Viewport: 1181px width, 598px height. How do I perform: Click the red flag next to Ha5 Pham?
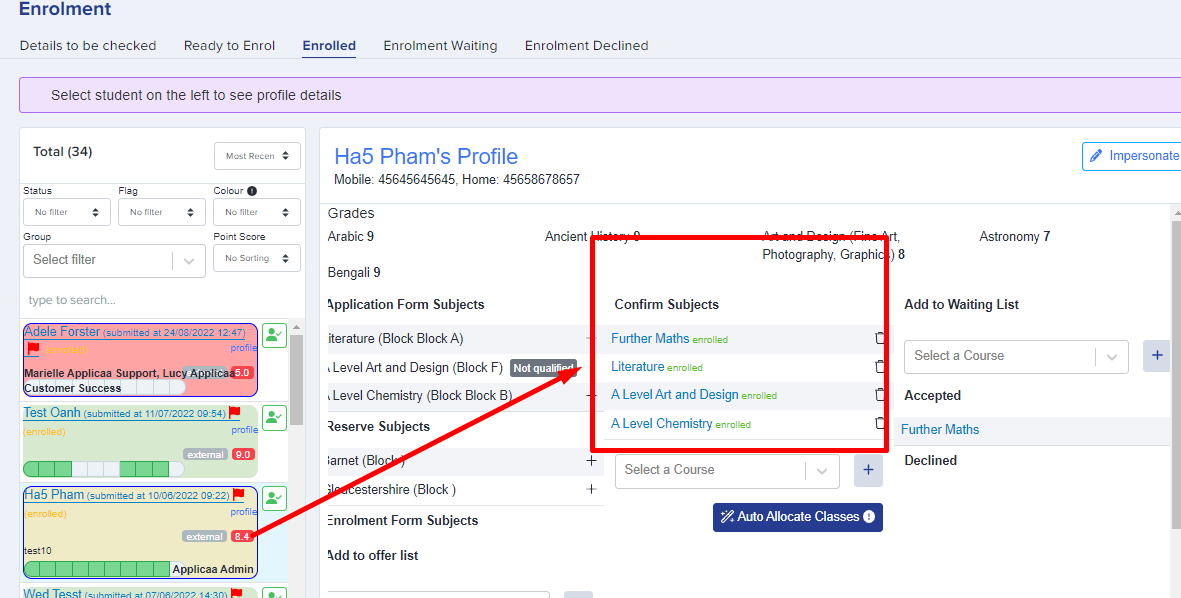pos(238,494)
